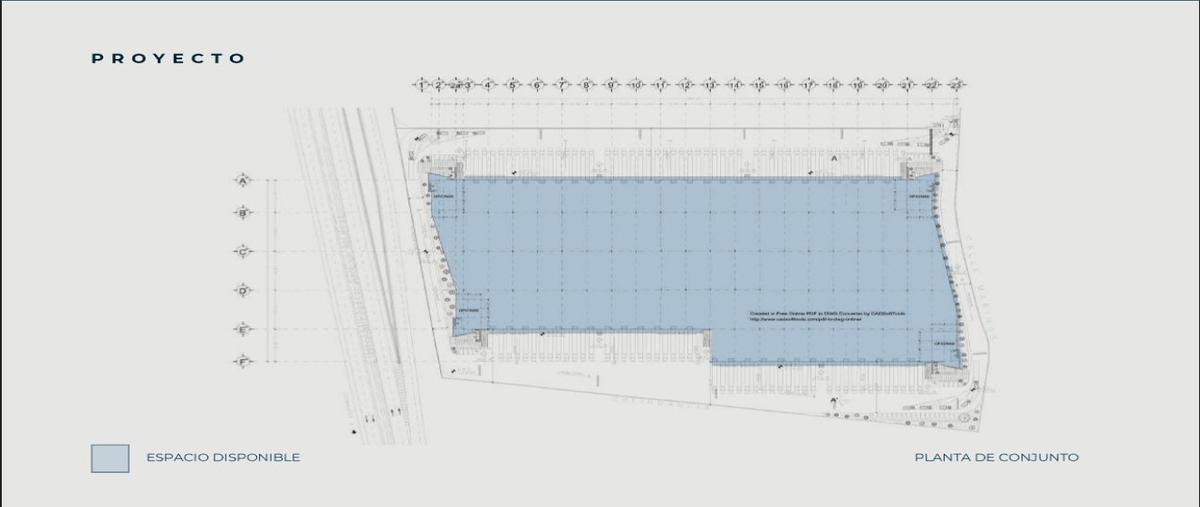
Task: Click column grid marker 22
Action: pos(931,84)
